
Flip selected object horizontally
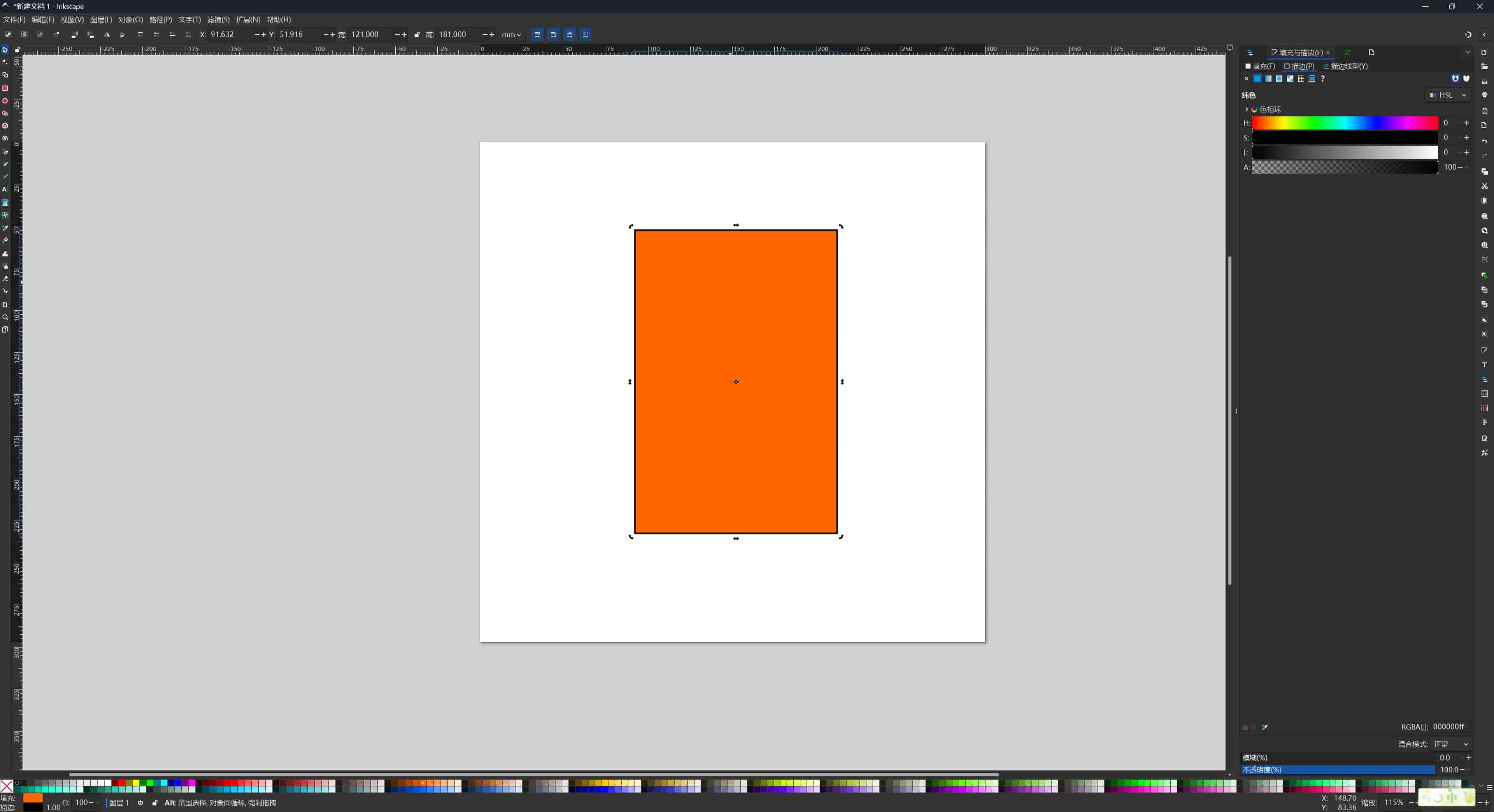coord(107,35)
